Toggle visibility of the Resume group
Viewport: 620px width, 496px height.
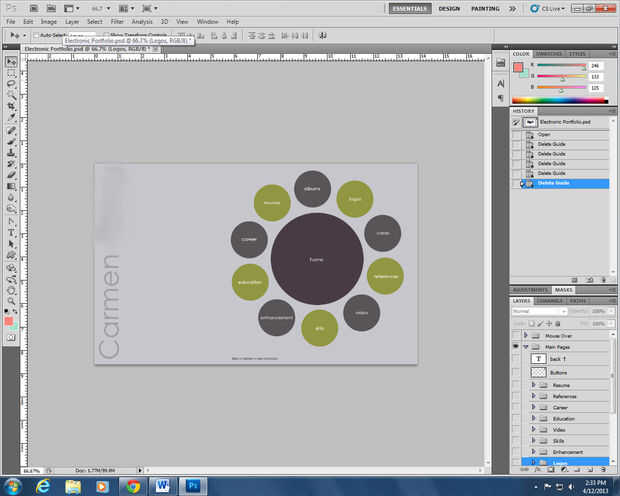516,384
